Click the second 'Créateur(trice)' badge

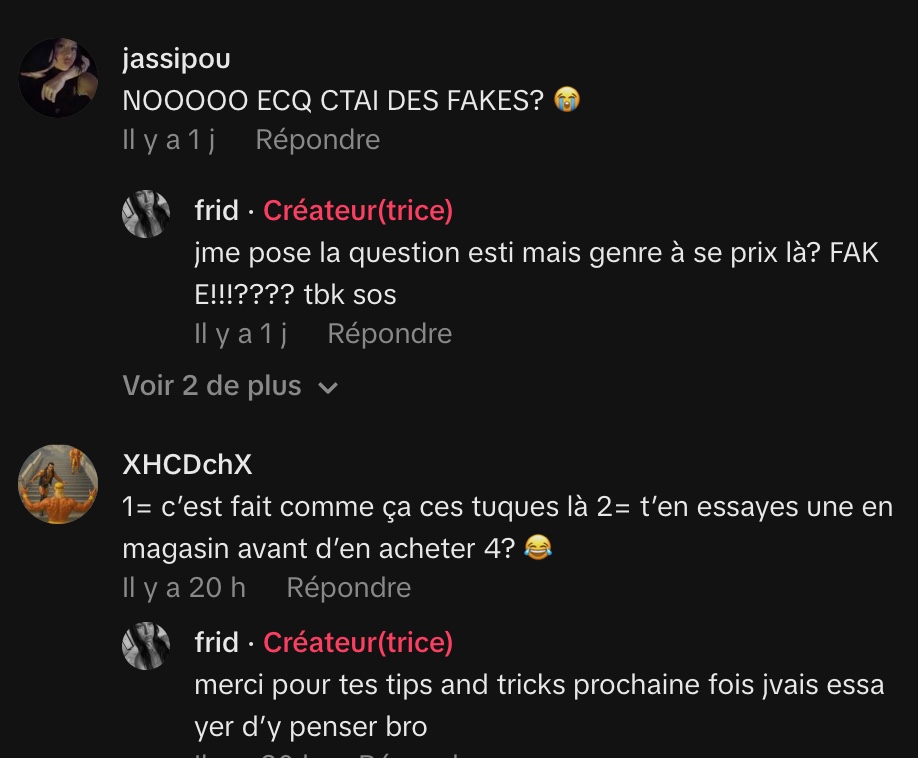pos(358,643)
